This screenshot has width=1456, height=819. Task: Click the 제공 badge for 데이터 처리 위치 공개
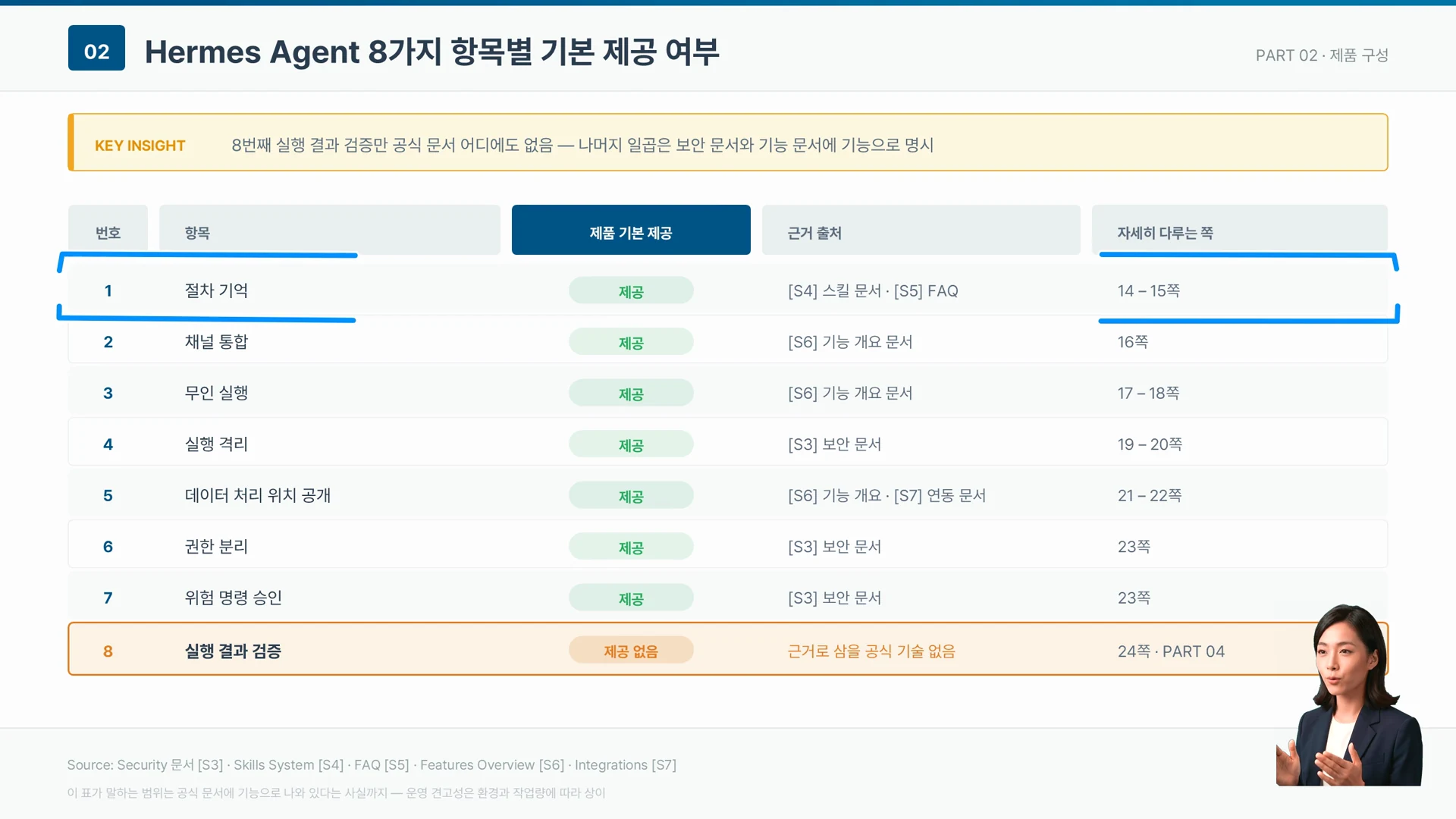[631, 496]
